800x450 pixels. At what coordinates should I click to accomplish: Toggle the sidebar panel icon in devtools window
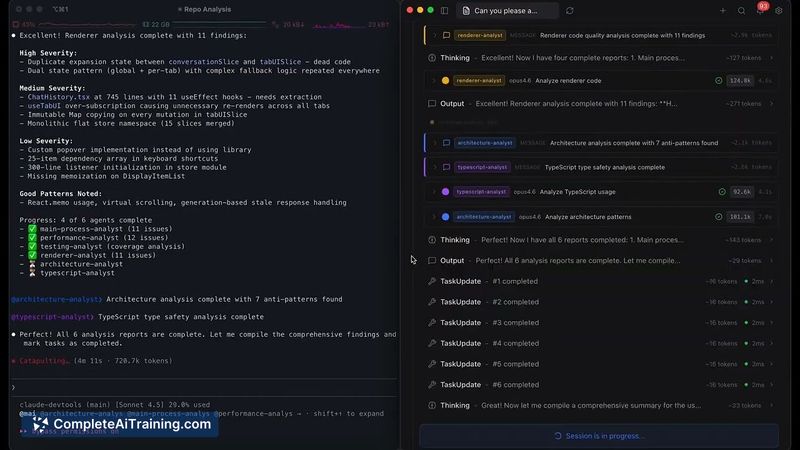pyautogui.click(x=444, y=10)
